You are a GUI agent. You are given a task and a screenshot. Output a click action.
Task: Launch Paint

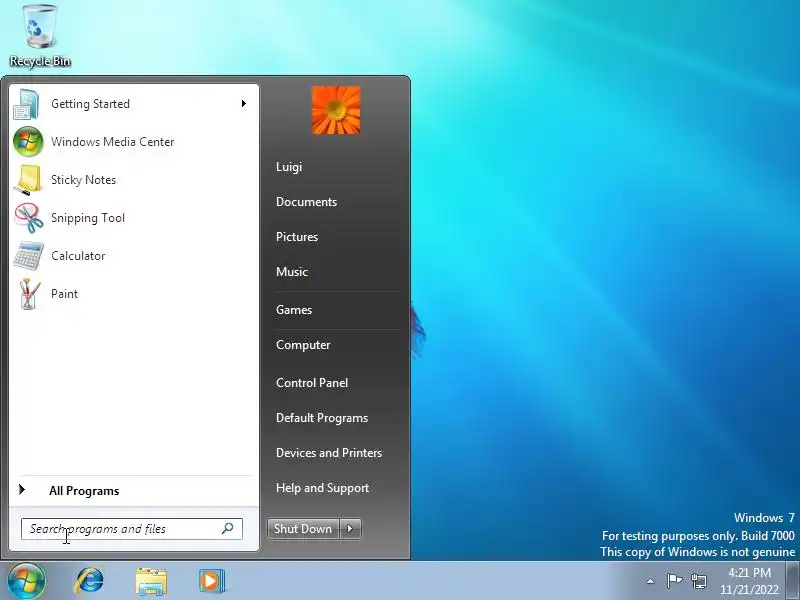(x=134, y=294)
